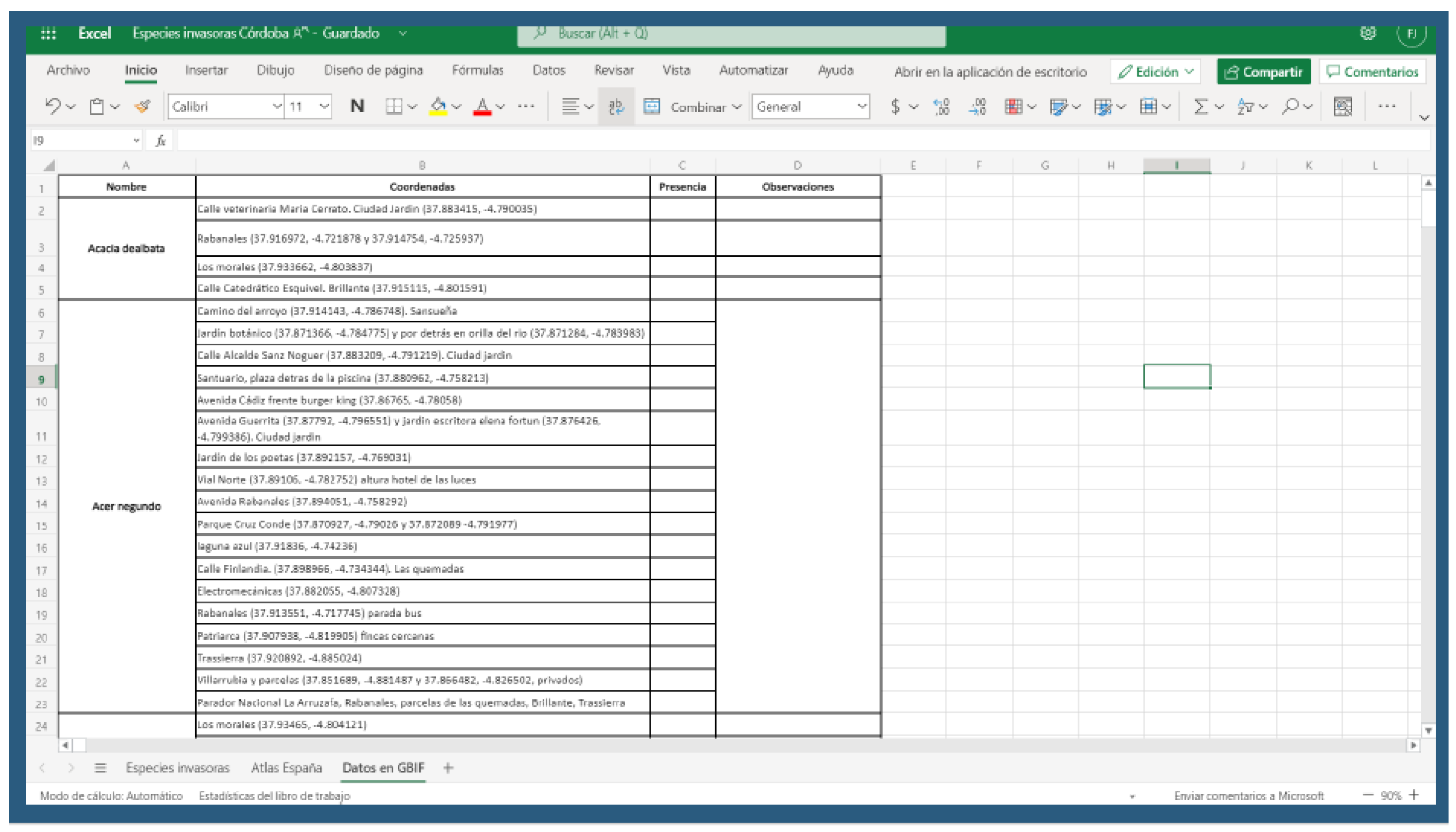Click the cell borders icon
The width and height of the screenshot is (1456, 832).
click(x=394, y=106)
